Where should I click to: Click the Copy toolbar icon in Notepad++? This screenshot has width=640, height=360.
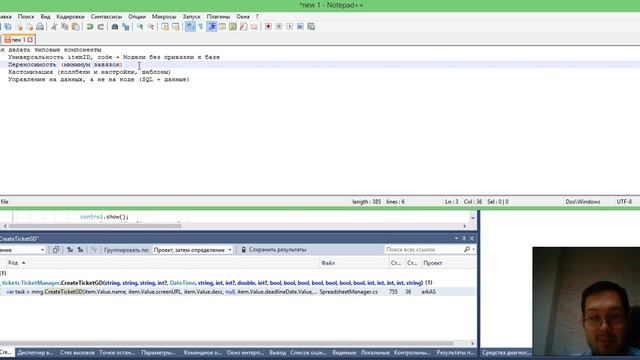point(65,27)
